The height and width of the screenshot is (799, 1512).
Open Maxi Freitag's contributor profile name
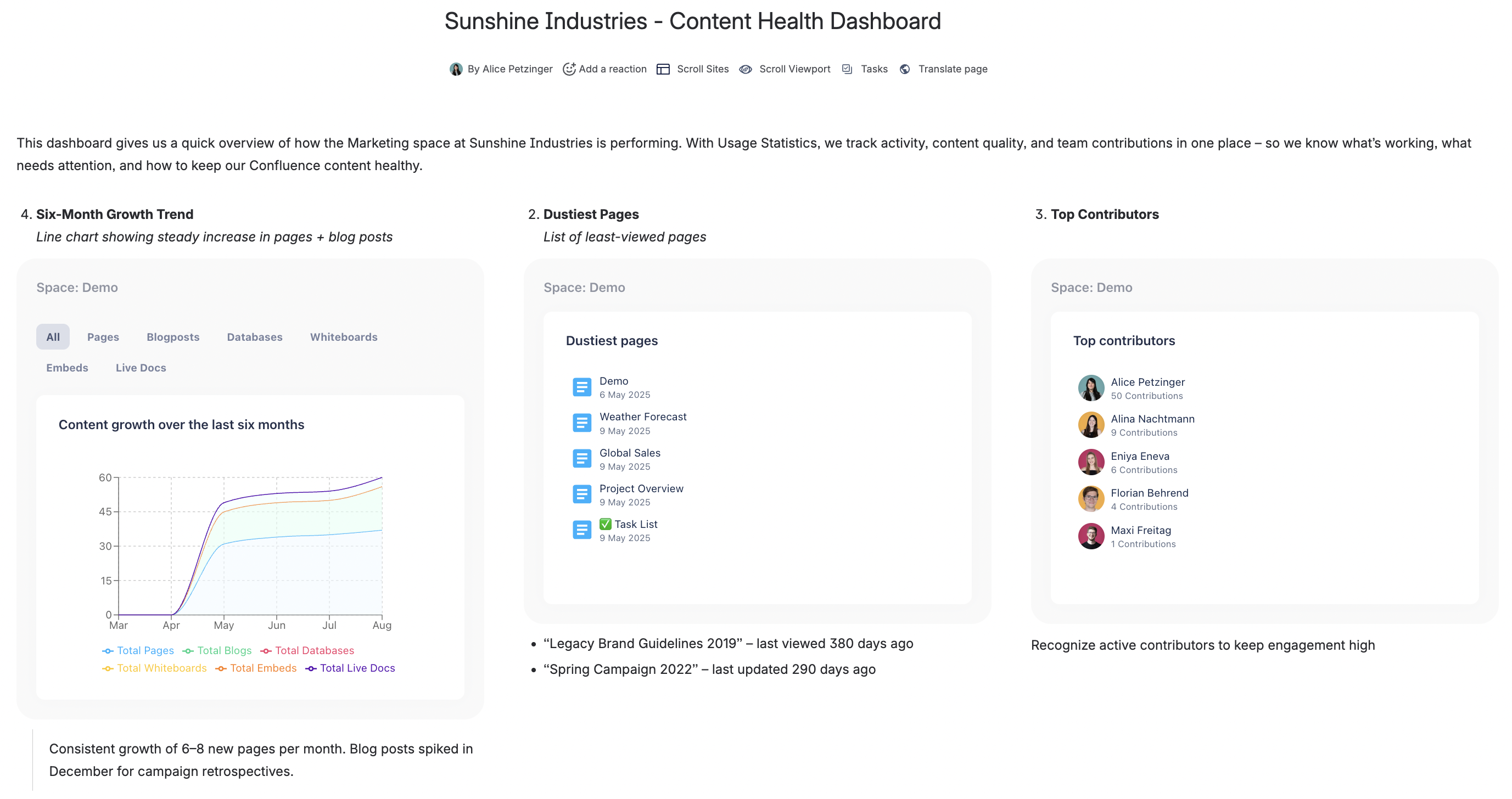point(1140,530)
